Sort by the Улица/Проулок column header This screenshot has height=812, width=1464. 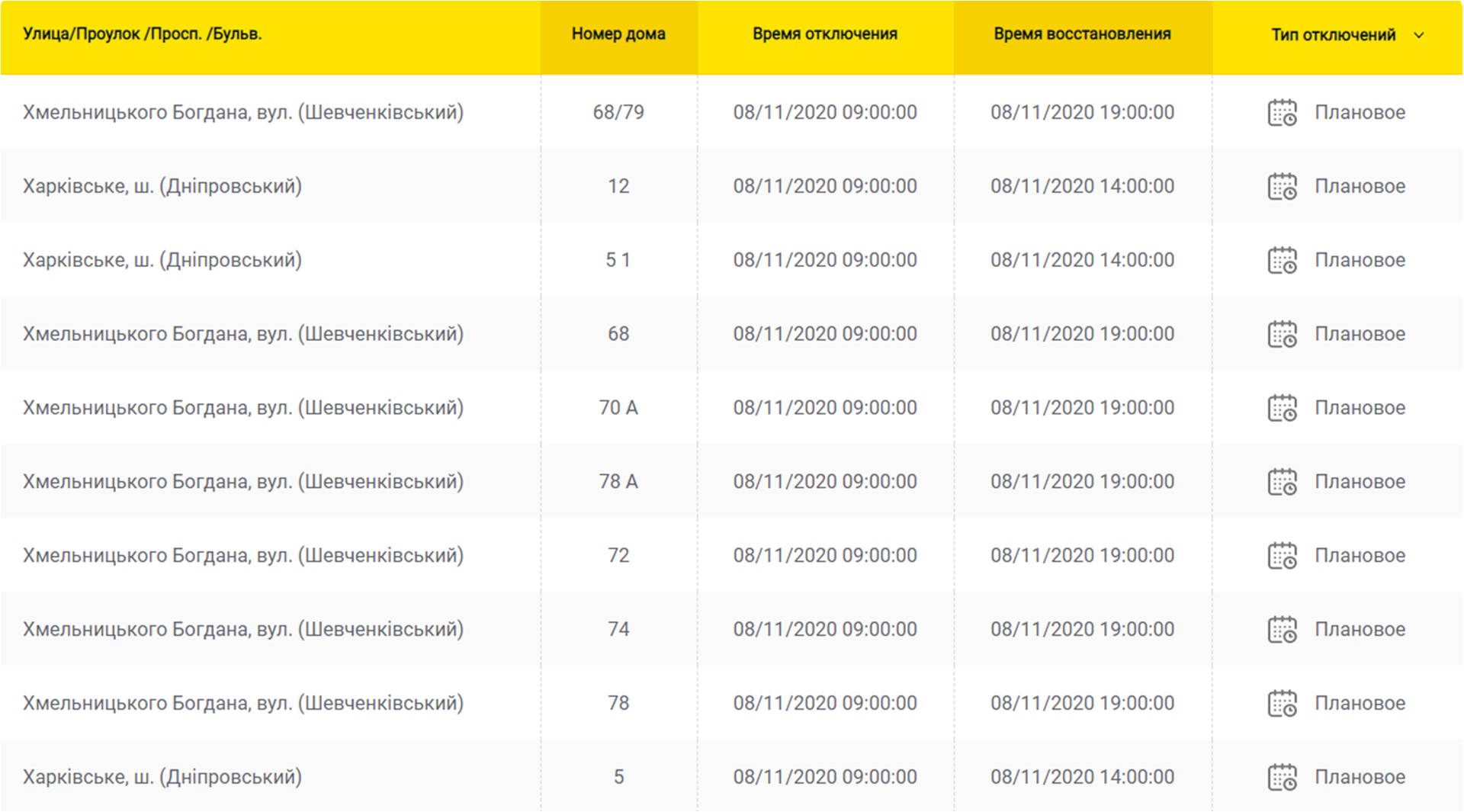[143, 34]
